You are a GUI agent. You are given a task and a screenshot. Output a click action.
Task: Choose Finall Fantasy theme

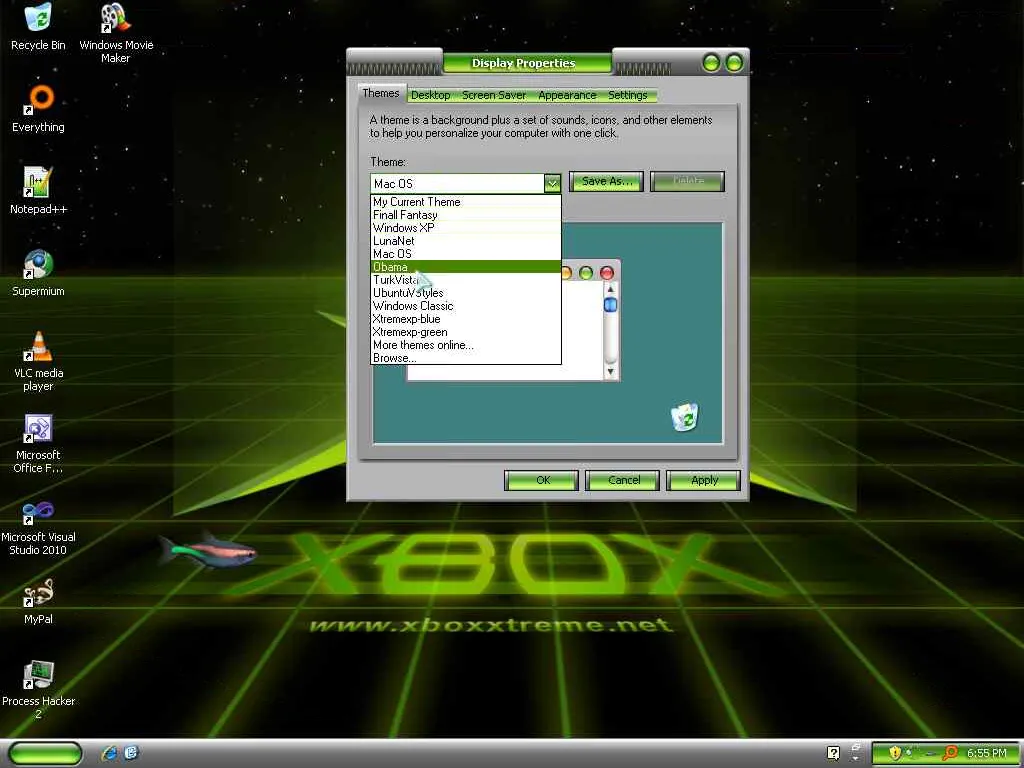point(466,215)
